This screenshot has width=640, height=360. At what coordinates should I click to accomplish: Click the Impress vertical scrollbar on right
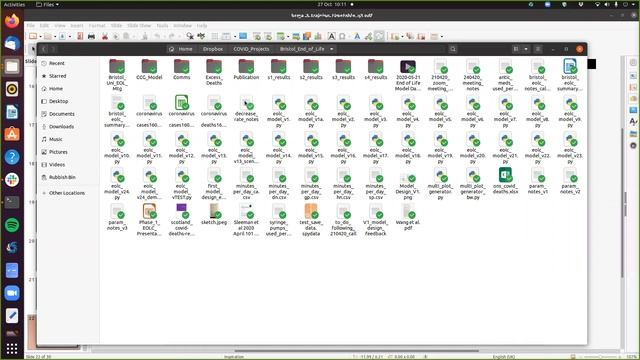pyautogui.click(x=622, y=202)
